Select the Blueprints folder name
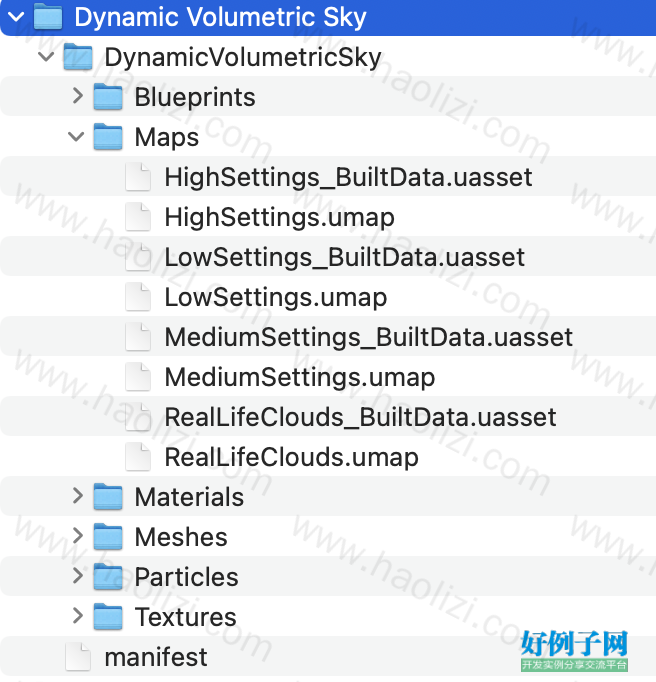The image size is (656, 682). 195,97
